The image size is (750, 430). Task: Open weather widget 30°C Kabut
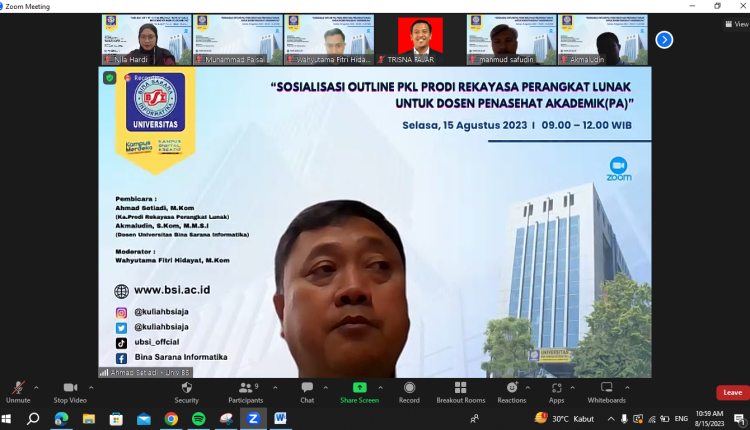(564, 419)
